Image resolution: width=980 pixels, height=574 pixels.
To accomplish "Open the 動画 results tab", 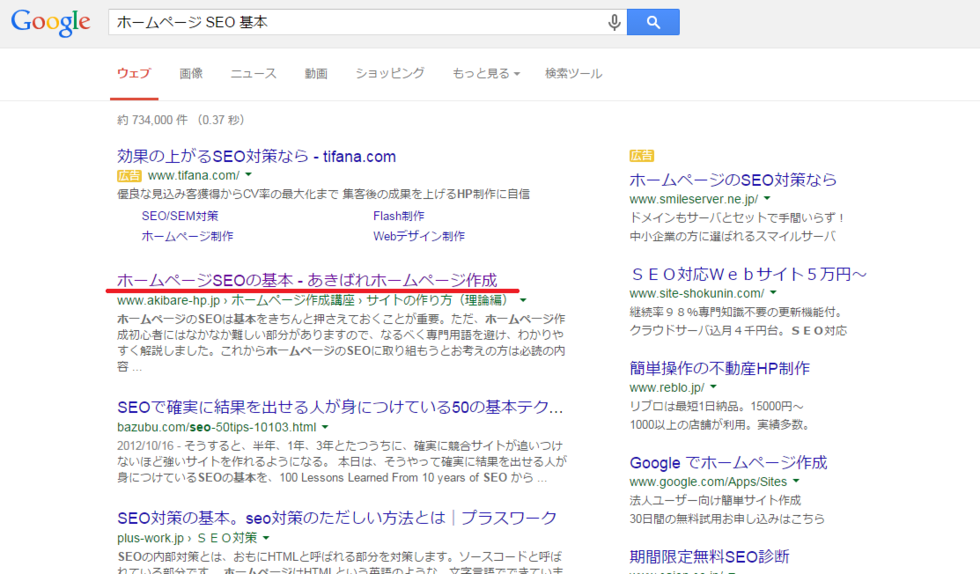I will click(316, 73).
